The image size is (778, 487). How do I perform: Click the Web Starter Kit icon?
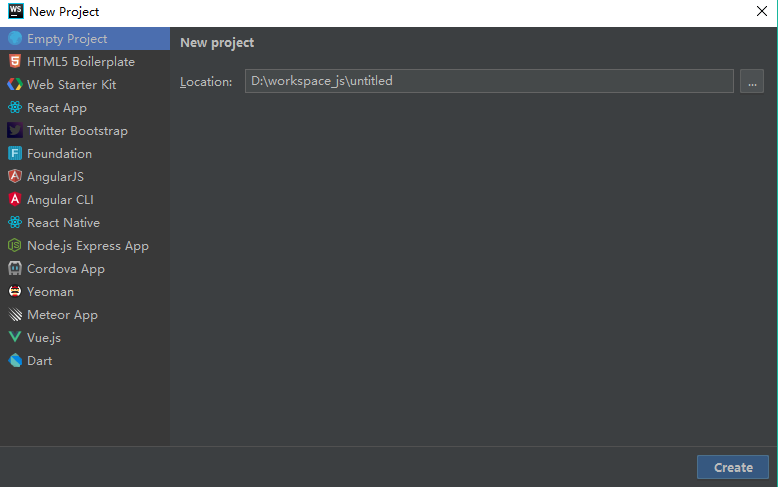(15, 85)
